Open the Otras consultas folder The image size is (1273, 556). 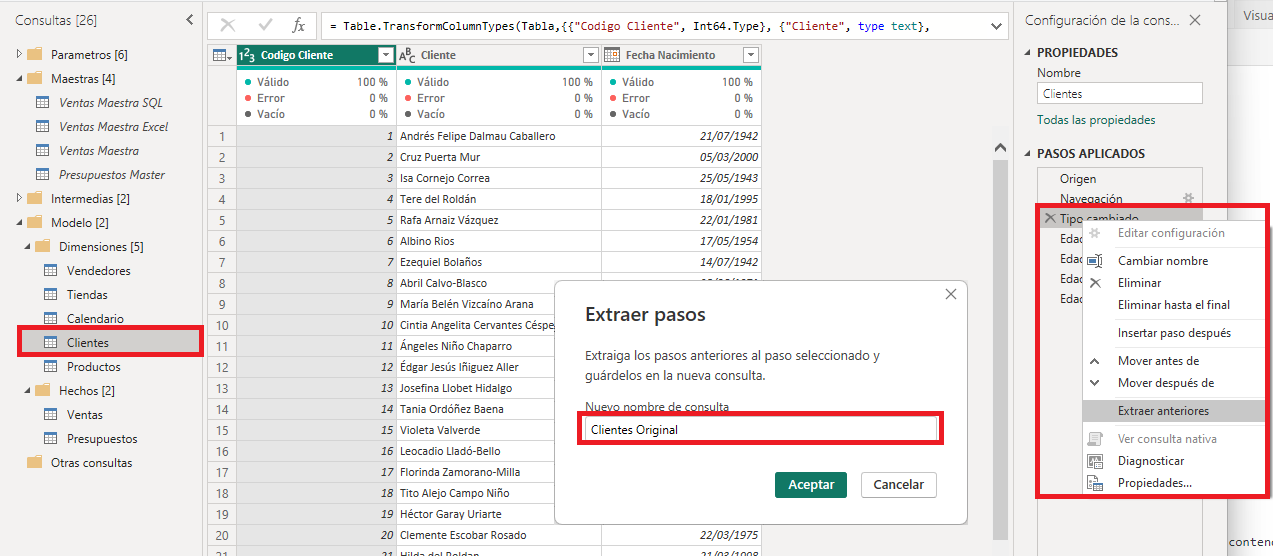click(x=91, y=463)
